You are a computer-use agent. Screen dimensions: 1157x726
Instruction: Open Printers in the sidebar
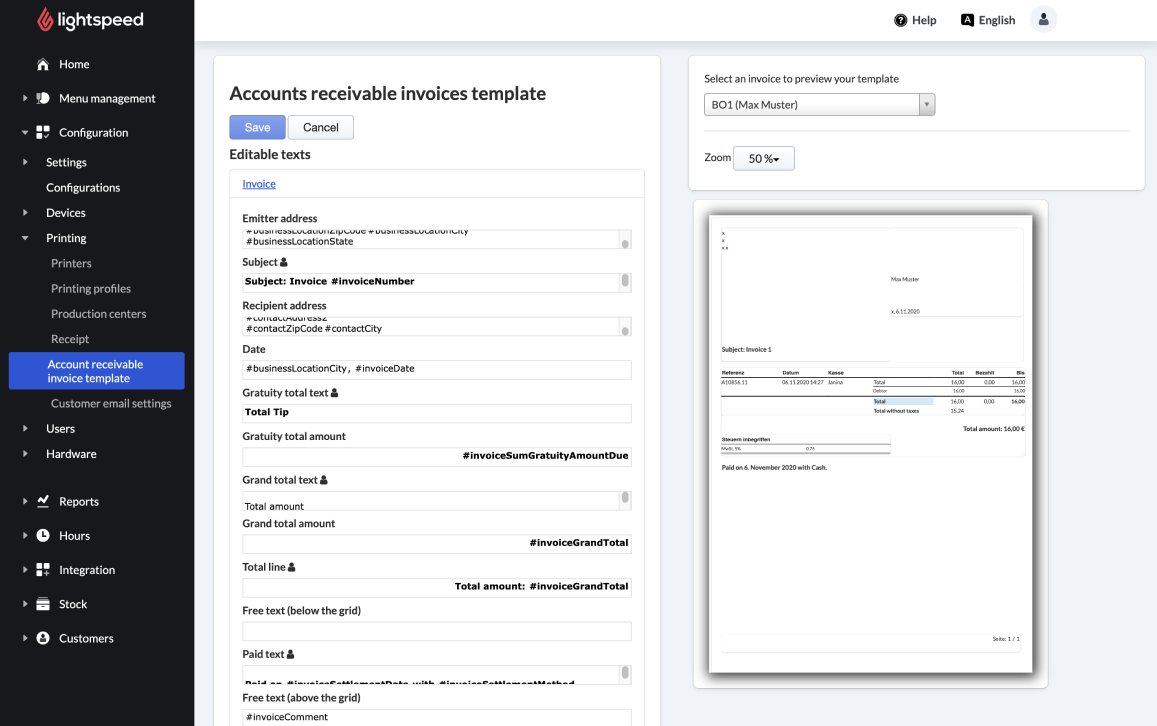point(71,263)
